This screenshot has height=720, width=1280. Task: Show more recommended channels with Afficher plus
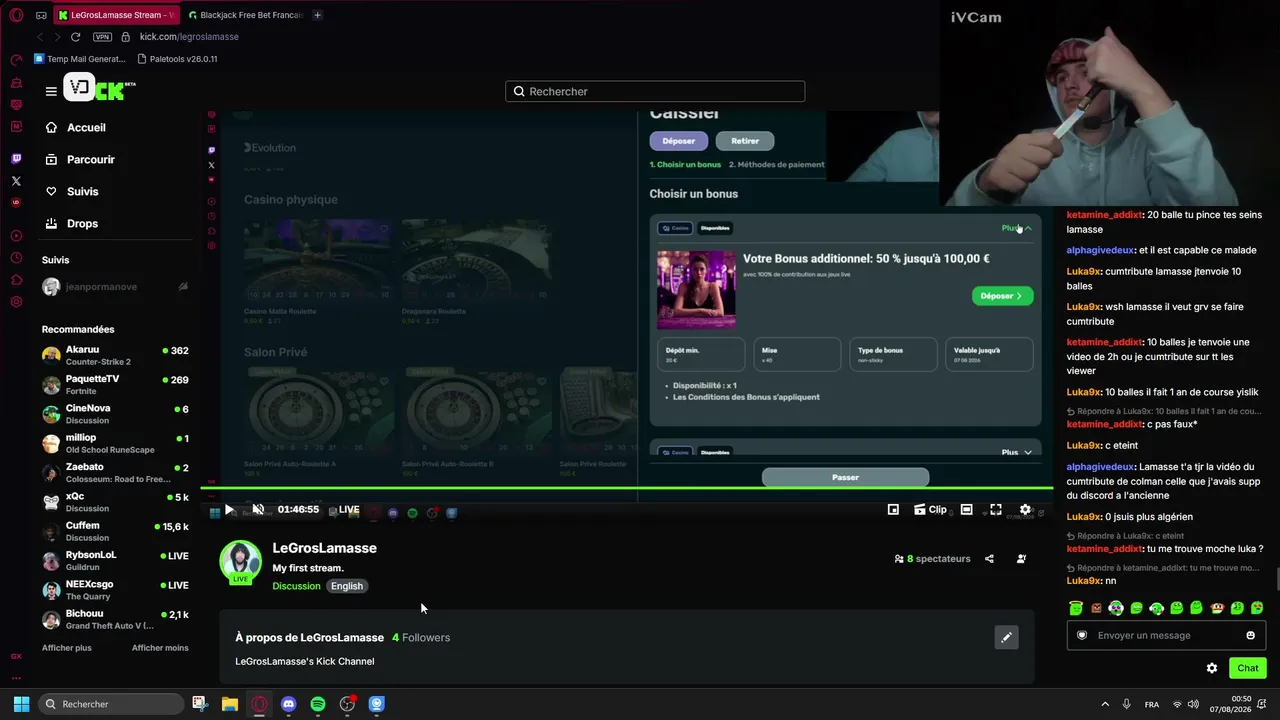click(67, 648)
